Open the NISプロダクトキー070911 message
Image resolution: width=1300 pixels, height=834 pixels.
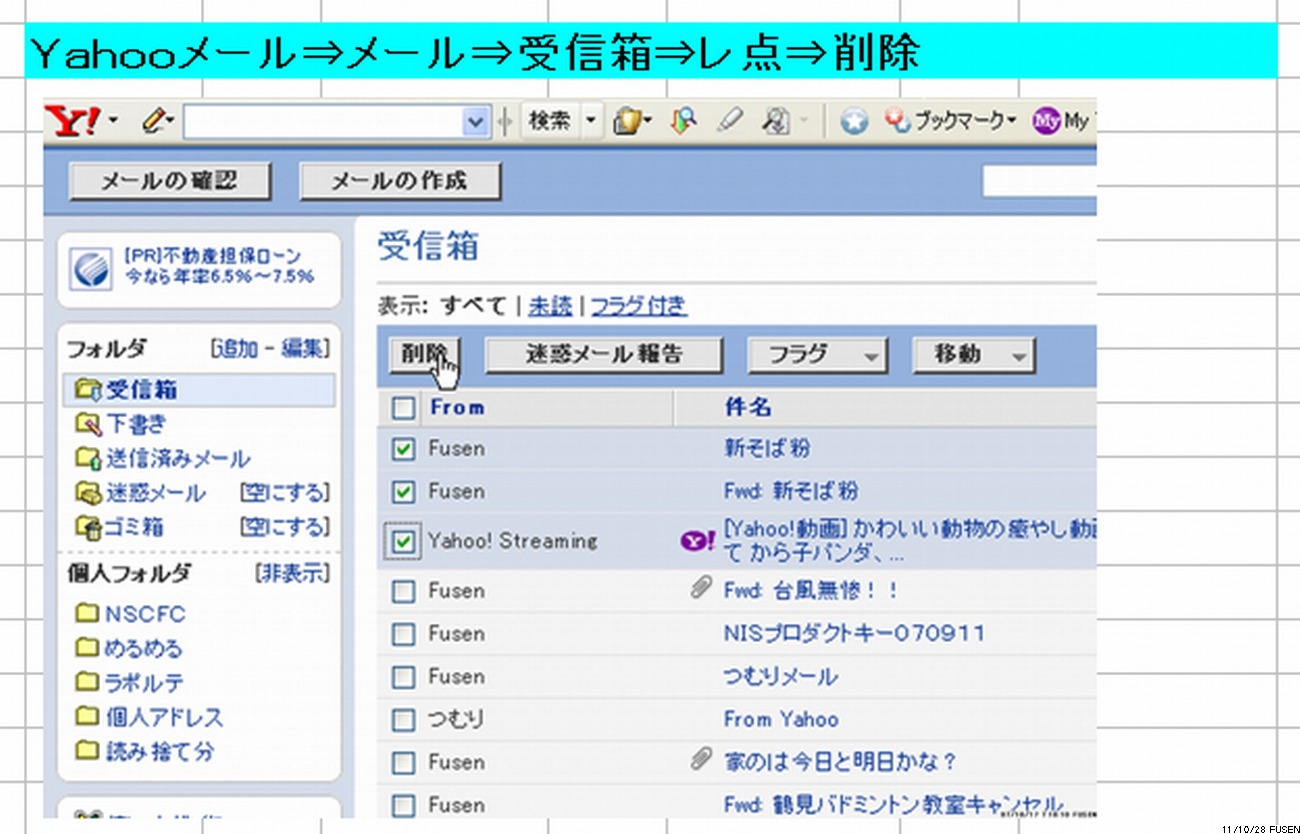click(x=854, y=633)
